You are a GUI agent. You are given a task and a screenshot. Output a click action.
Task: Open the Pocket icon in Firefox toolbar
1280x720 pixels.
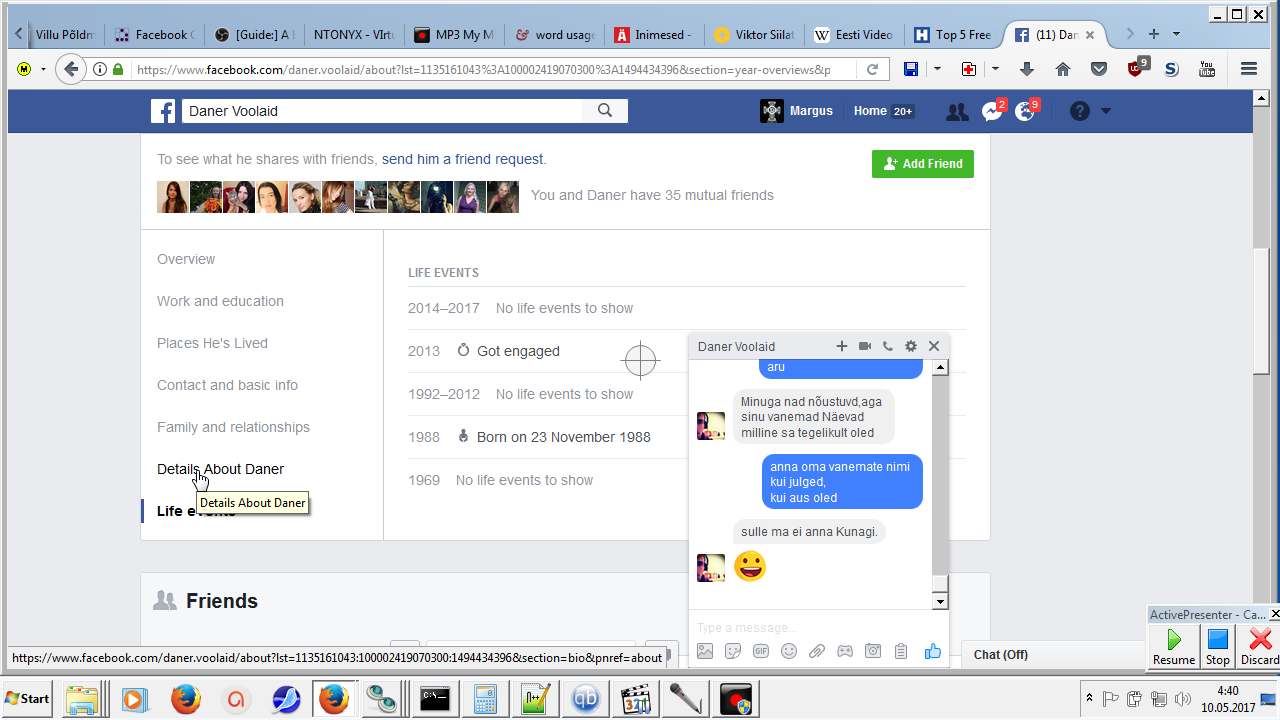tap(1099, 69)
